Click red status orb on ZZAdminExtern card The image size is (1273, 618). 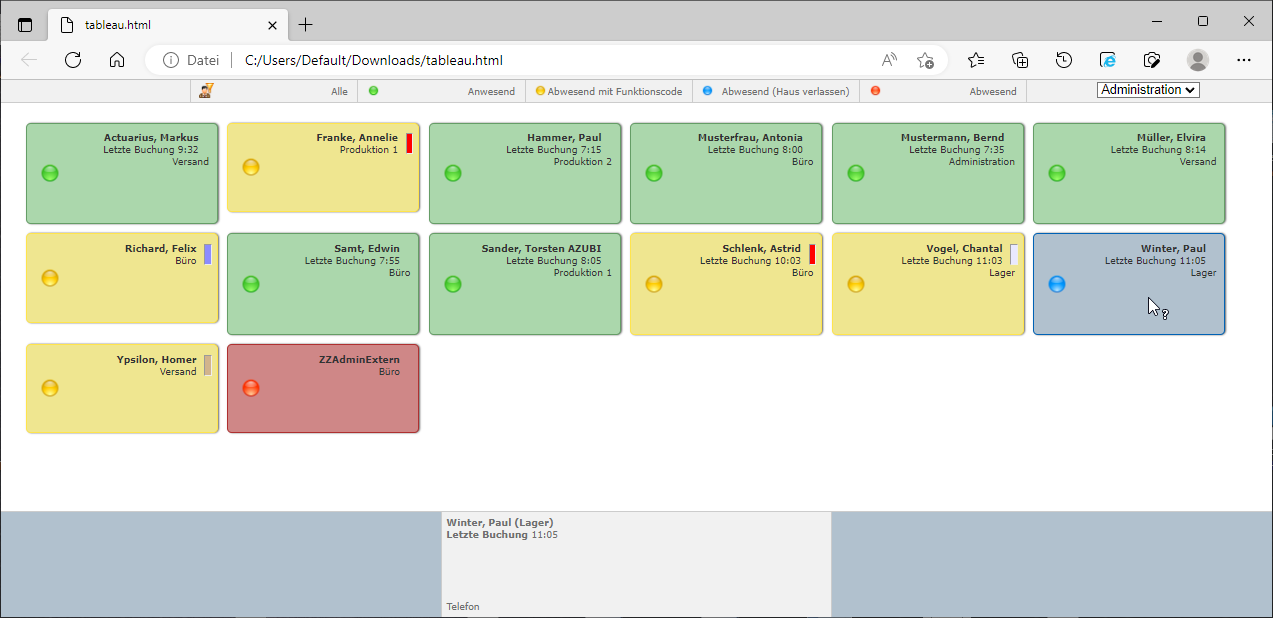point(251,388)
